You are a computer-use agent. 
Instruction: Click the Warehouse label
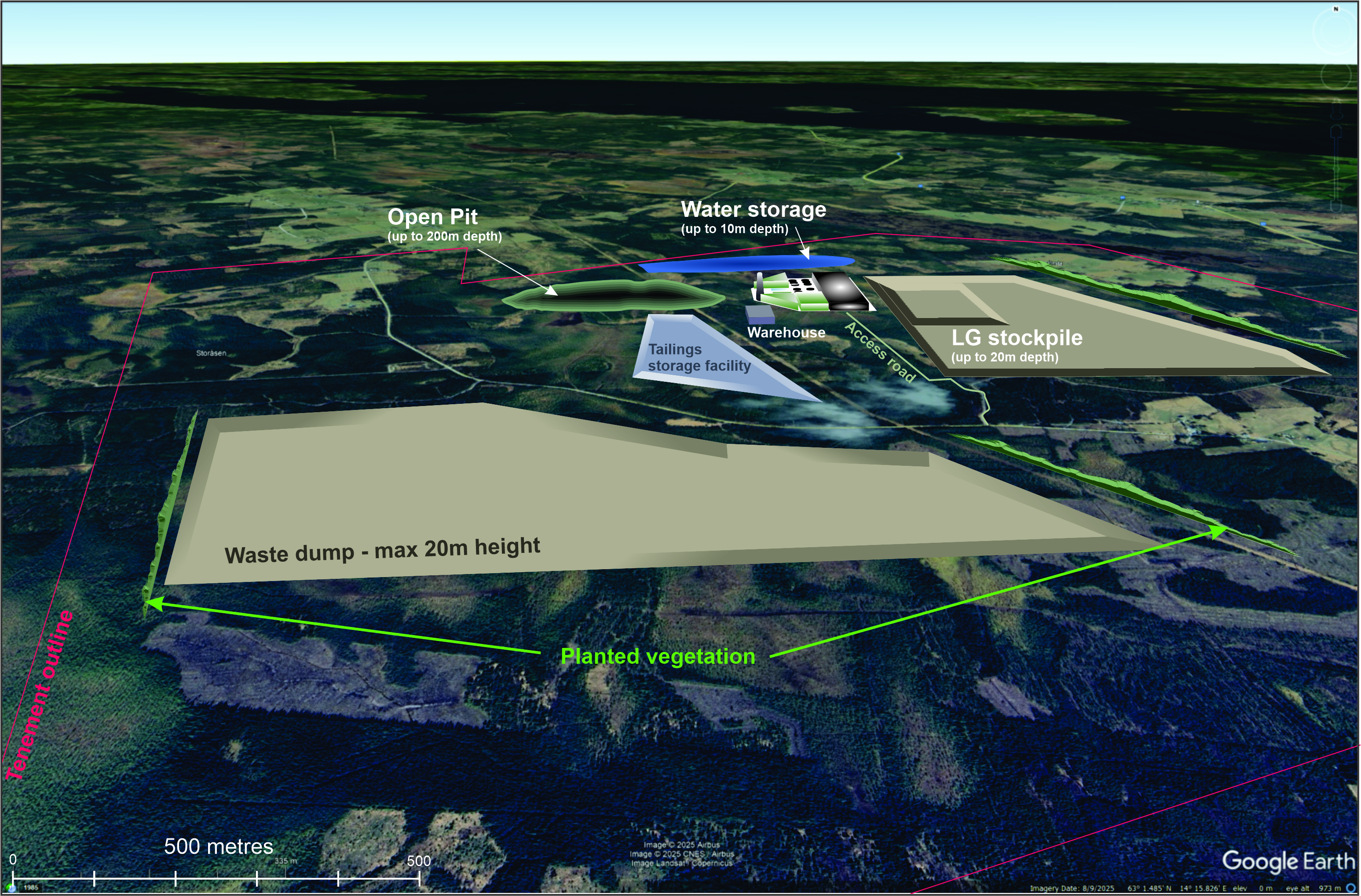(x=787, y=332)
